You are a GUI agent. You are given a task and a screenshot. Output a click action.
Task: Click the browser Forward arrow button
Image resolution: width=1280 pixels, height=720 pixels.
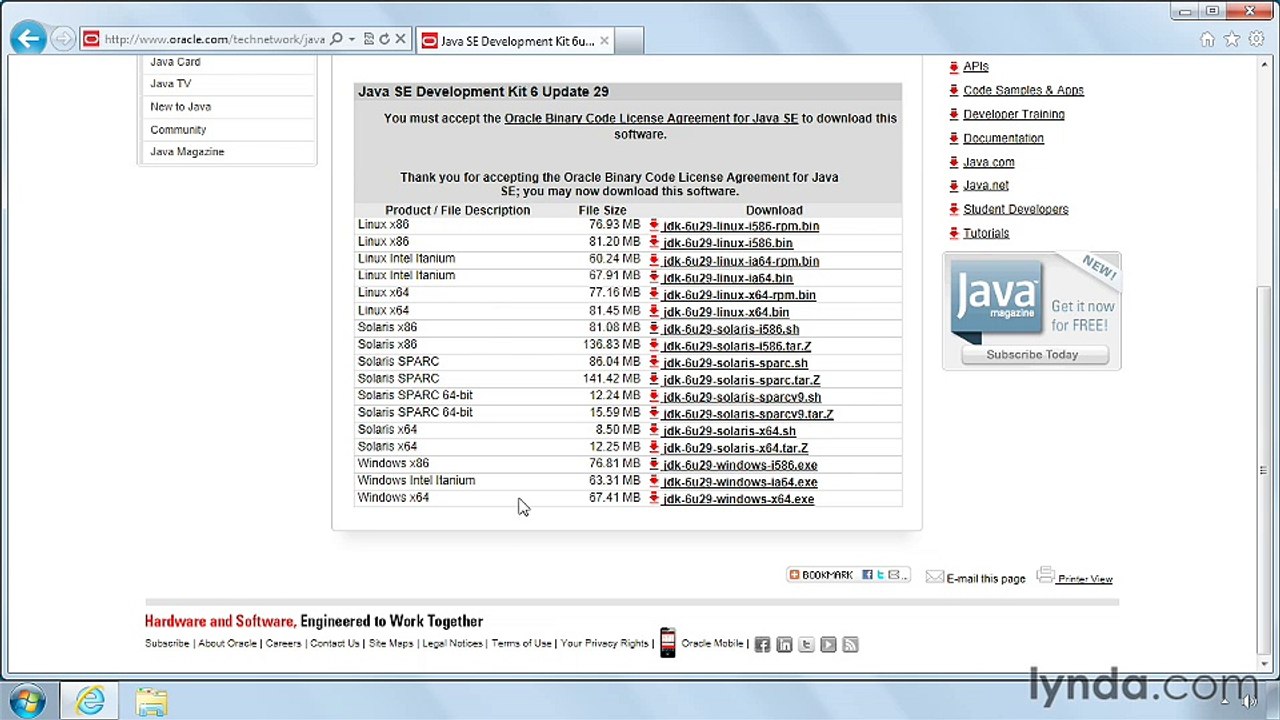[x=62, y=40]
